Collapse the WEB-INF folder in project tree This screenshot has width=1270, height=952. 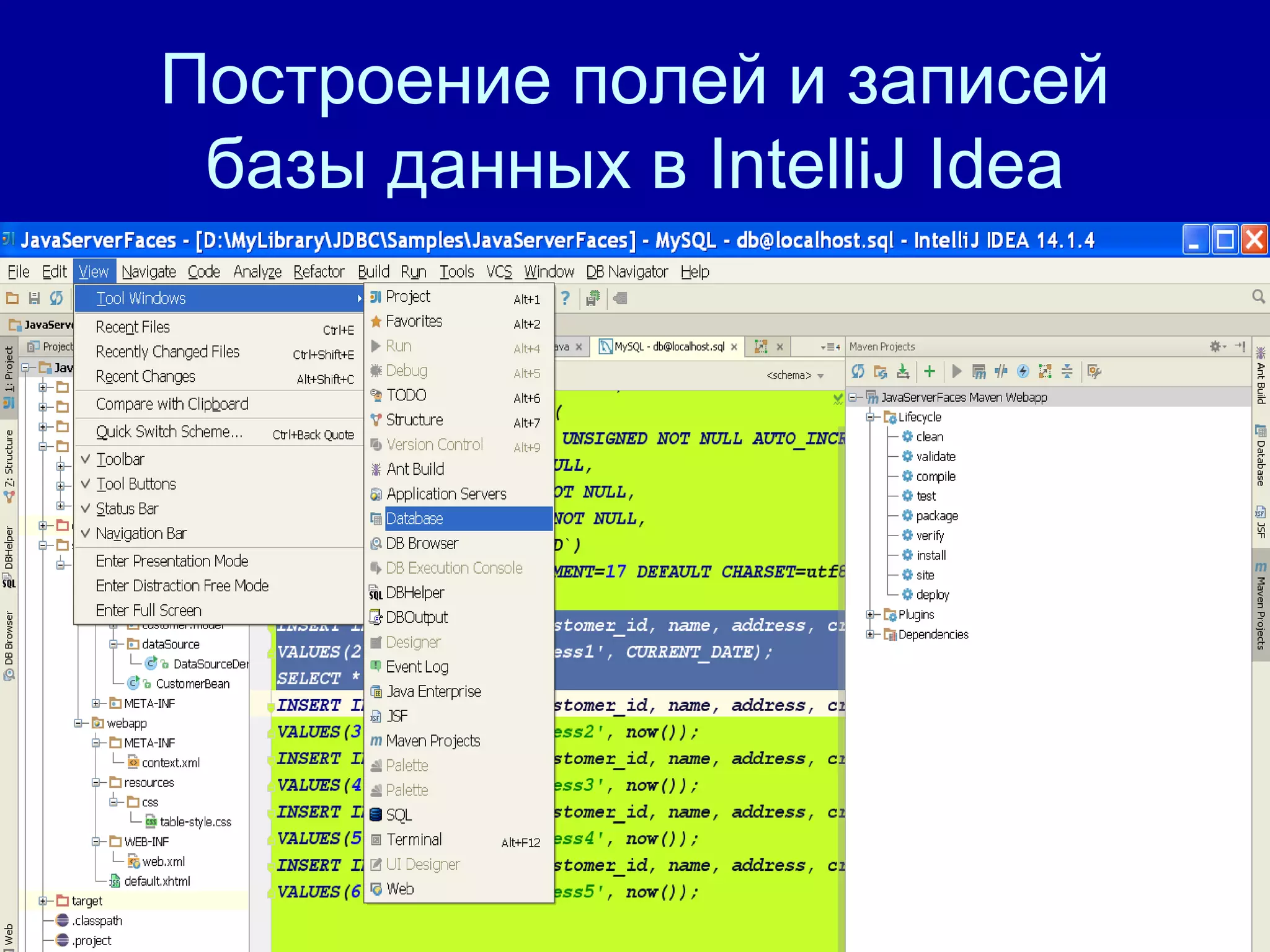point(96,841)
